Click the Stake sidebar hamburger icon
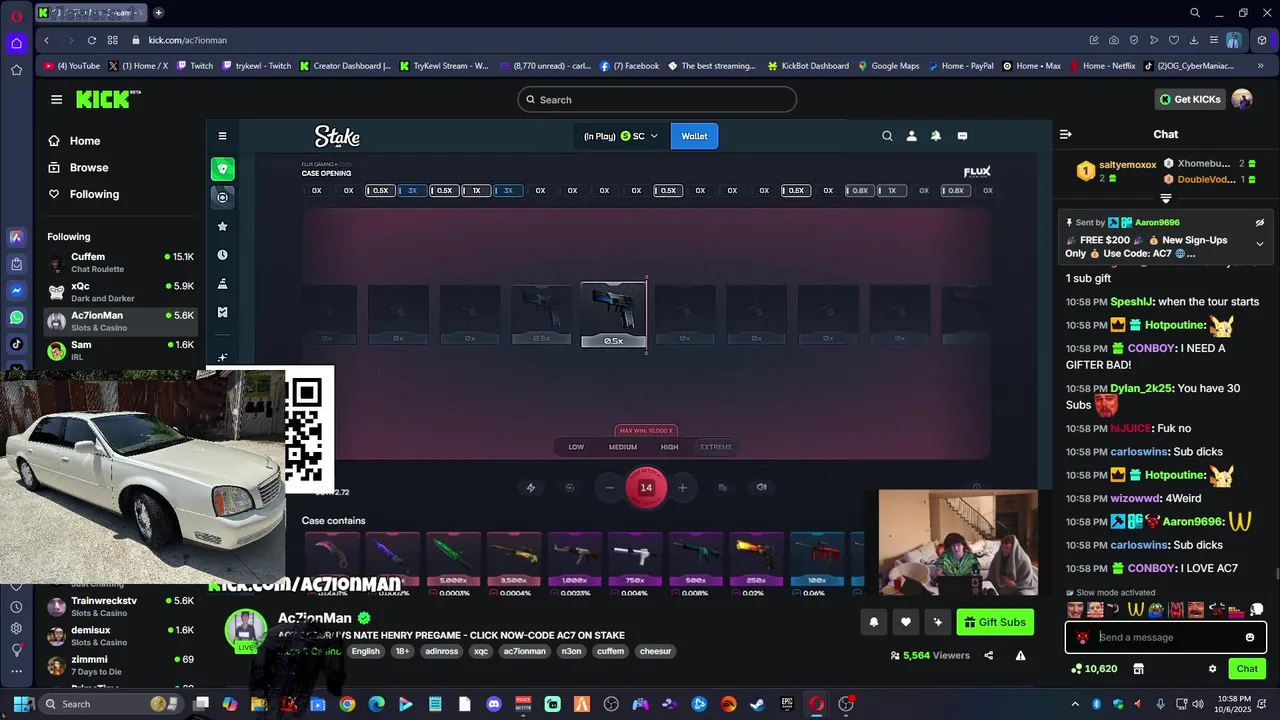This screenshot has width=1280, height=720. [222, 136]
